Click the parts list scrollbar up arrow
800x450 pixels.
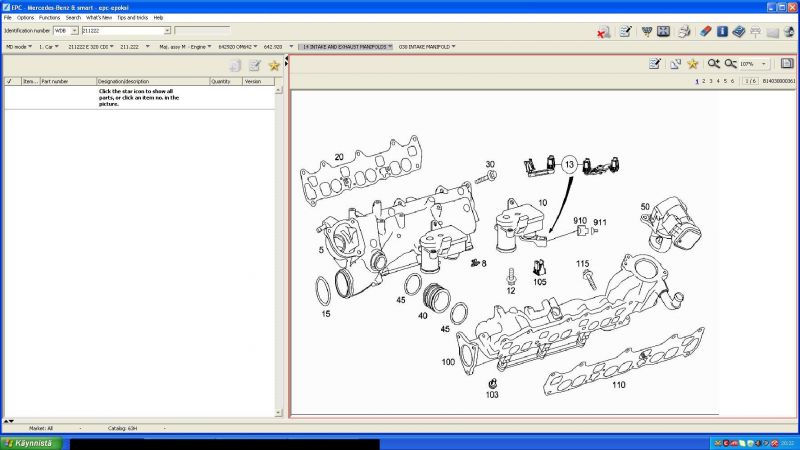(x=279, y=90)
